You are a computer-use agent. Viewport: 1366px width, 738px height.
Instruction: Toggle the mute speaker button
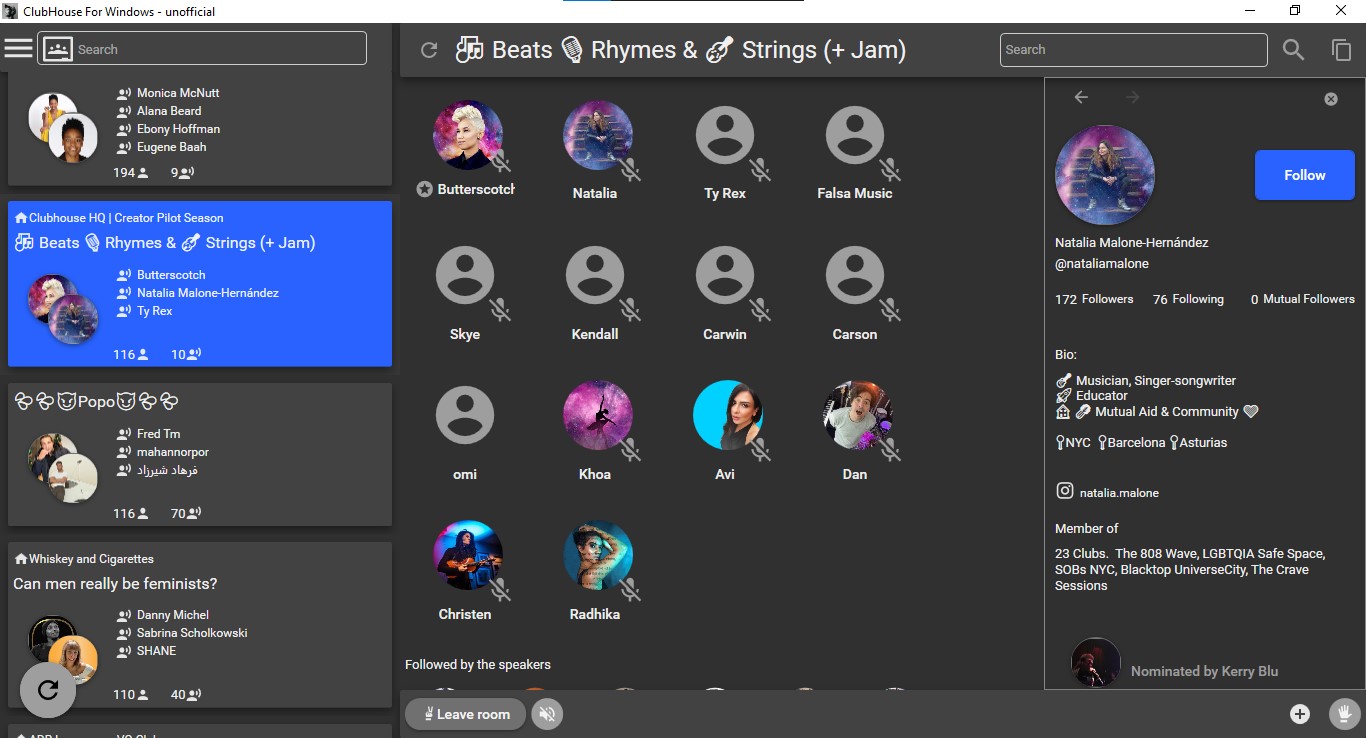[547, 714]
